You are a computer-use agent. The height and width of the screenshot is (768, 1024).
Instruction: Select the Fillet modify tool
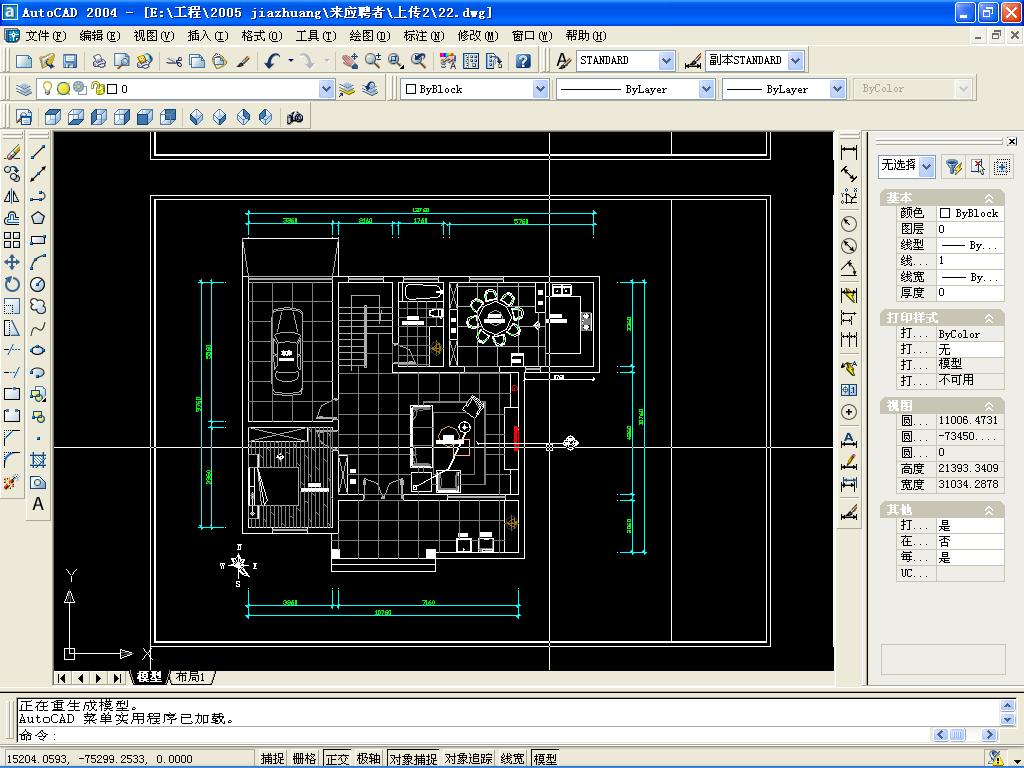(12, 460)
